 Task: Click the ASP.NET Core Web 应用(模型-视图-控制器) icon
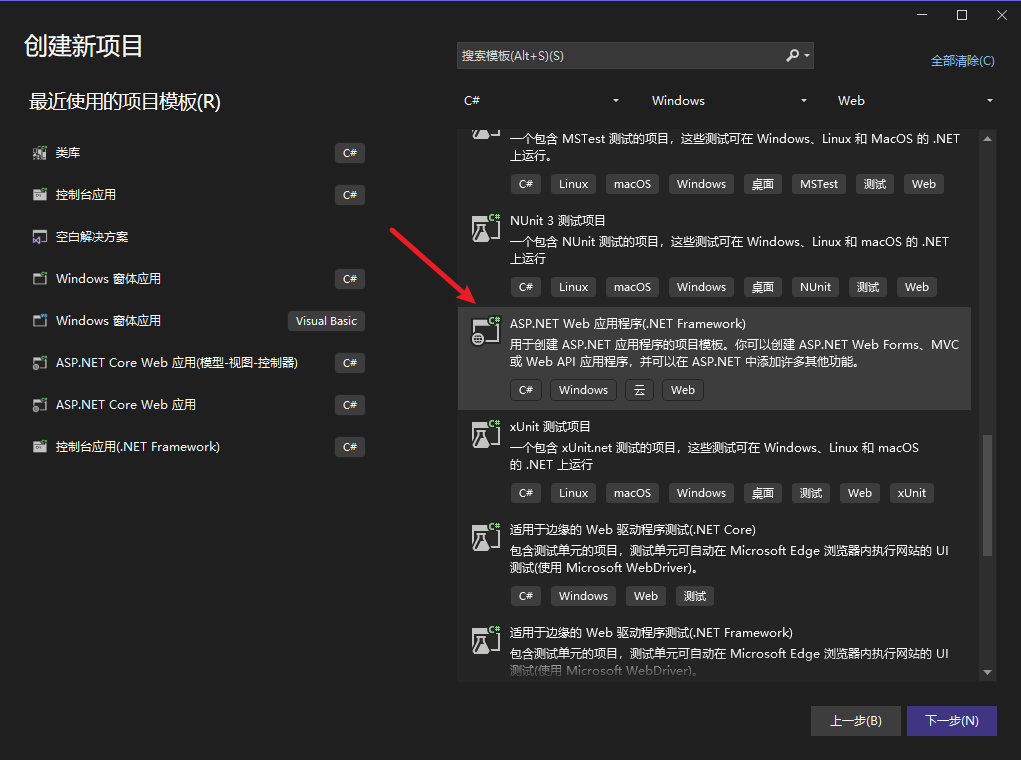point(40,363)
